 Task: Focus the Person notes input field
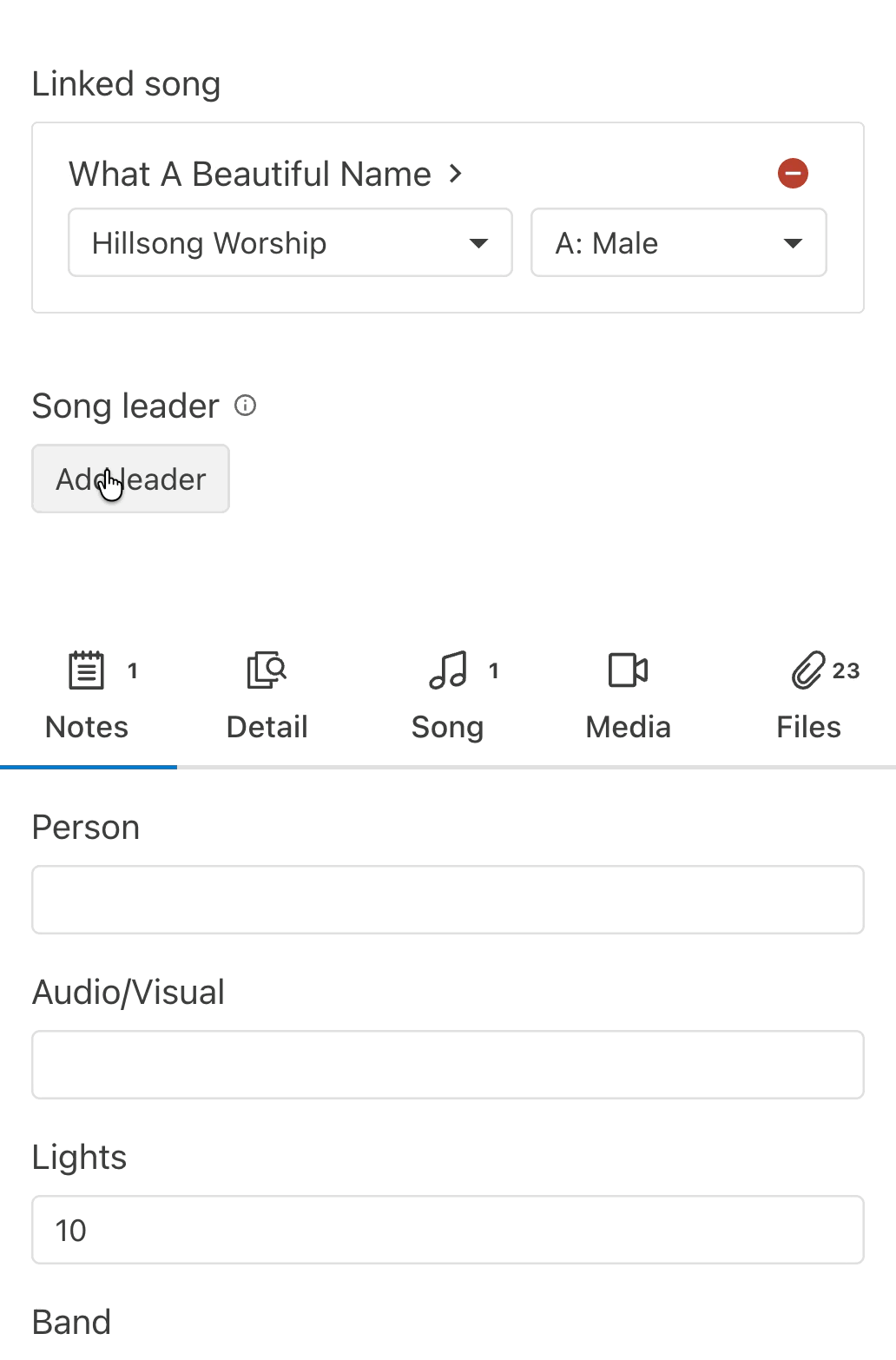[448, 900]
